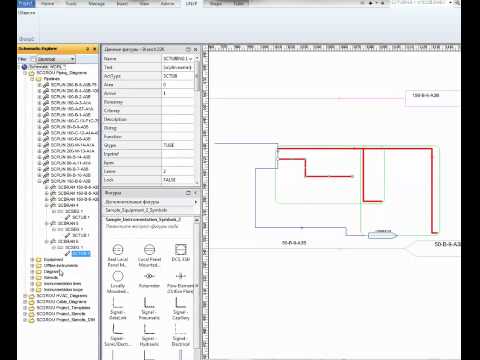Open the additional shapes flyout arrow
This screenshot has width=480, height=360.
pos(196,202)
